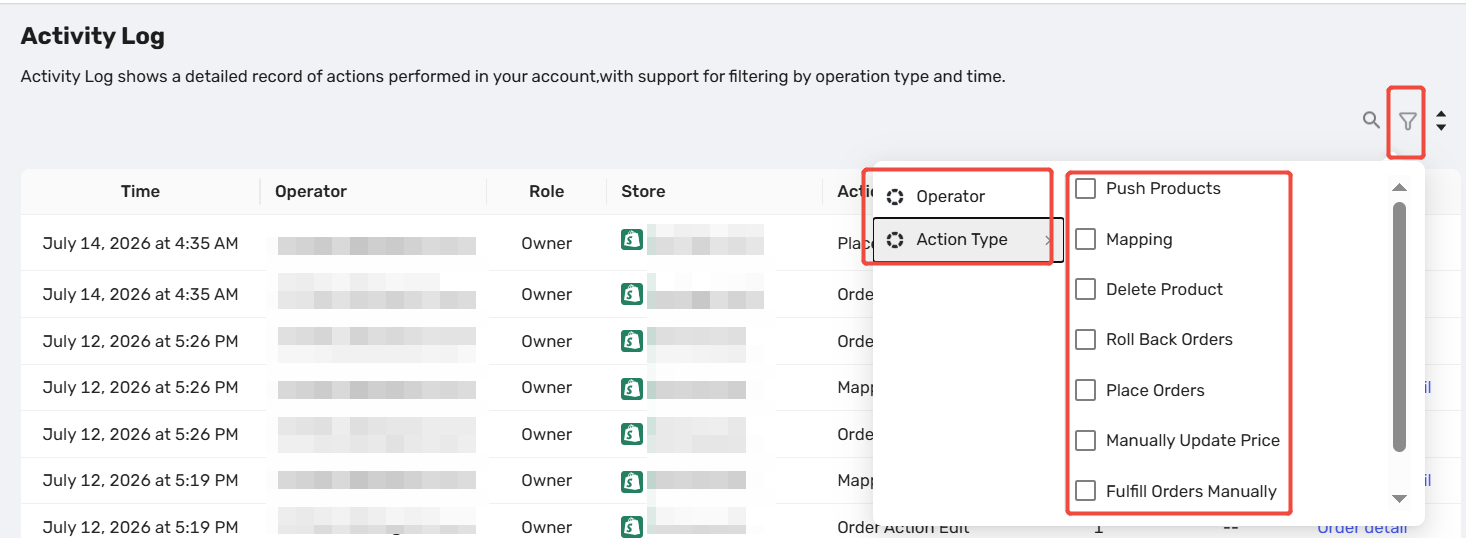
Task: Expand the Action Type chevron arrow
Action: coord(1048,240)
